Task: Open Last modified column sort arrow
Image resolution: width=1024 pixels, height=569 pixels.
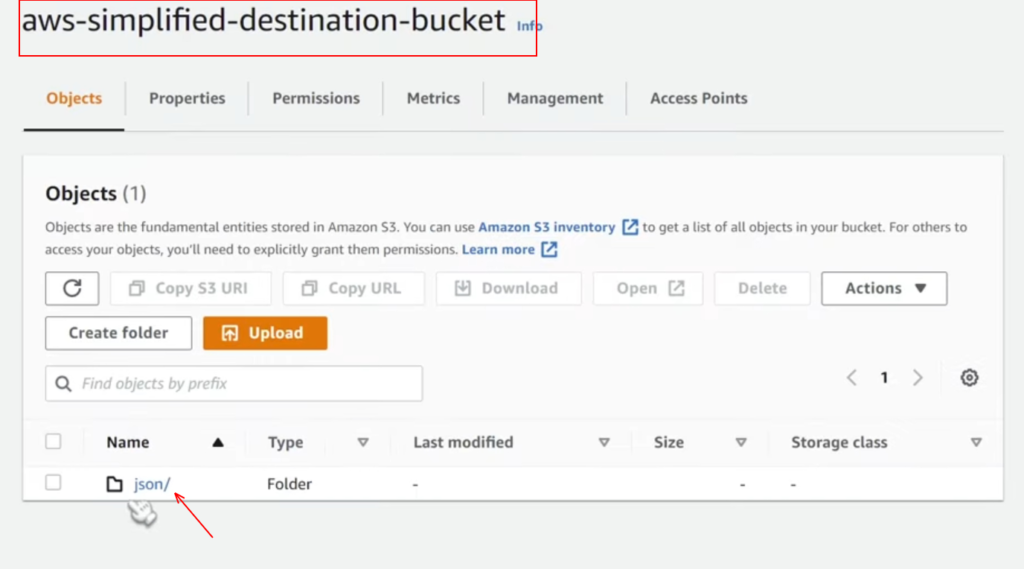Action: 604,443
